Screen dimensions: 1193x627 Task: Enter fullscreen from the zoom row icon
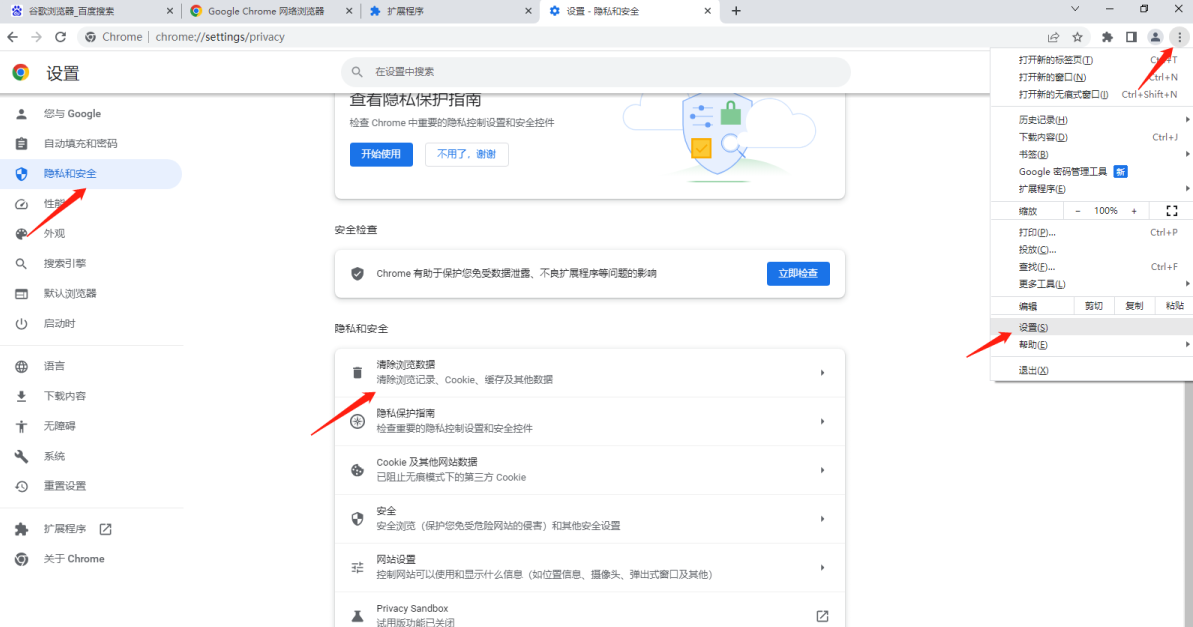(1172, 211)
